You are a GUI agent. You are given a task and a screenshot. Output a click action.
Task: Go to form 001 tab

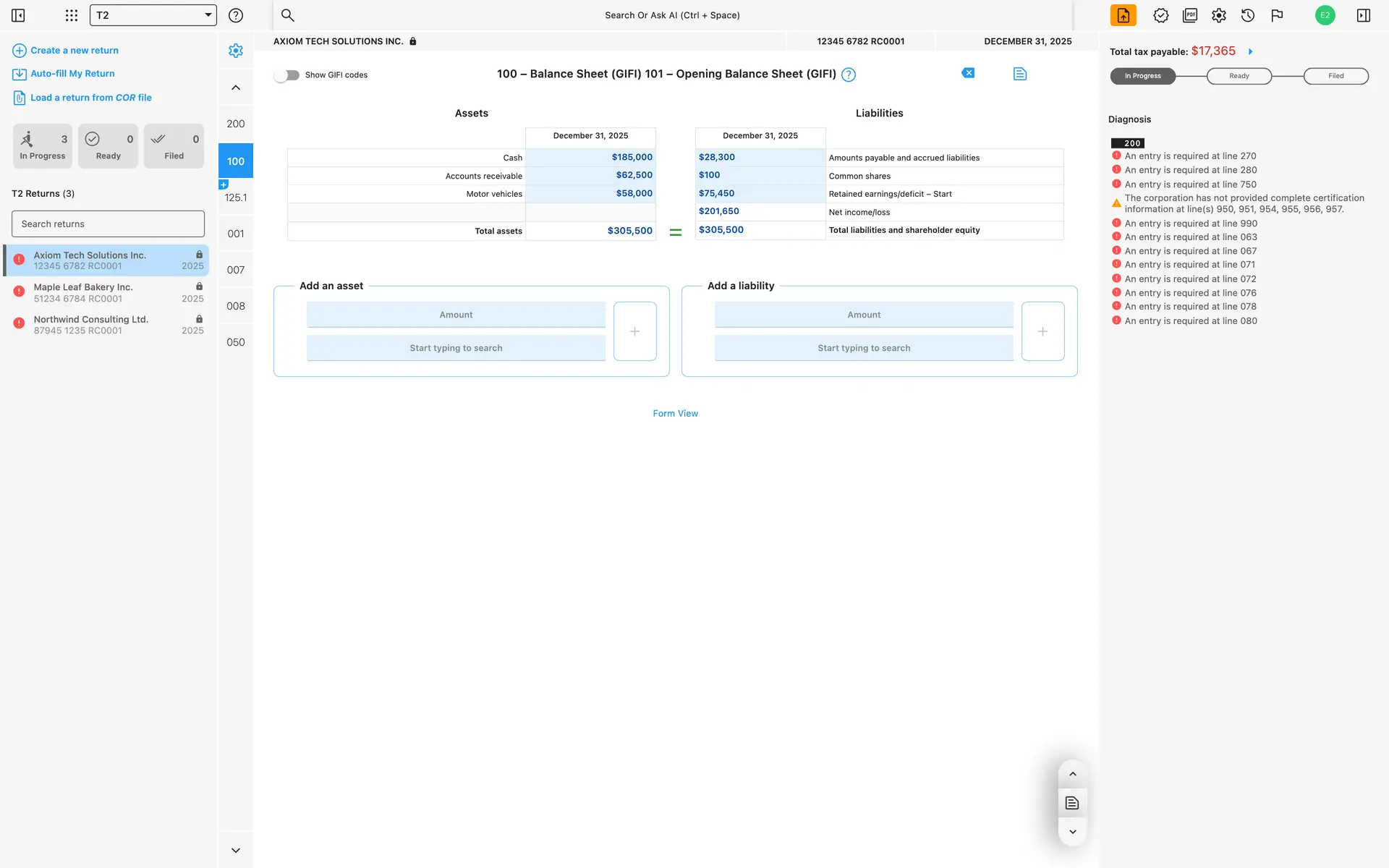(x=236, y=234)
